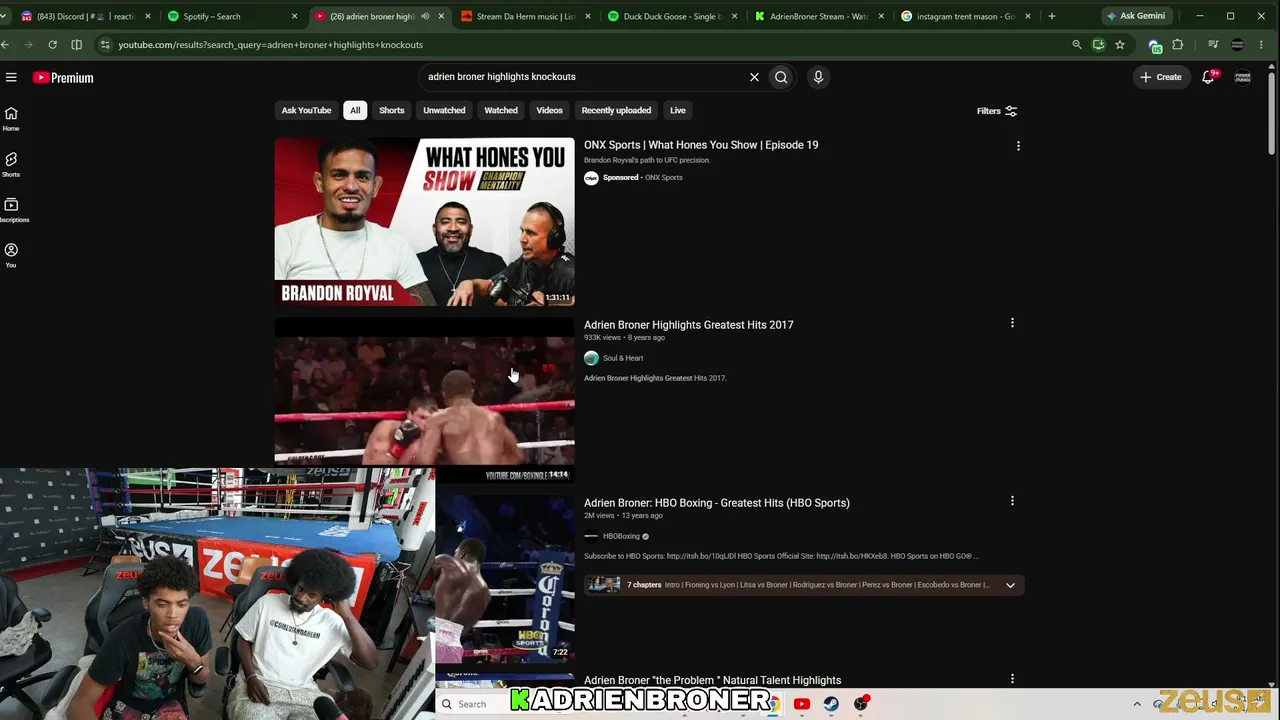Viewport: 1280px width, 720px height.
Task: Clear the YouTube search query
Action: coord(754,77)
